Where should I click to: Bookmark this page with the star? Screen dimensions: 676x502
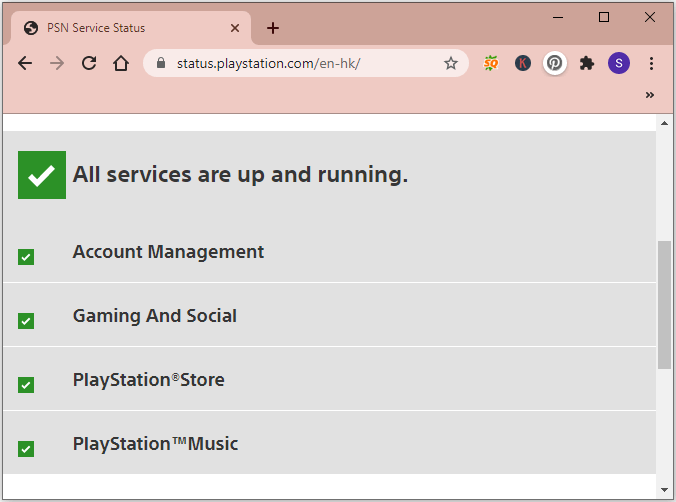[x=451, y=63]
